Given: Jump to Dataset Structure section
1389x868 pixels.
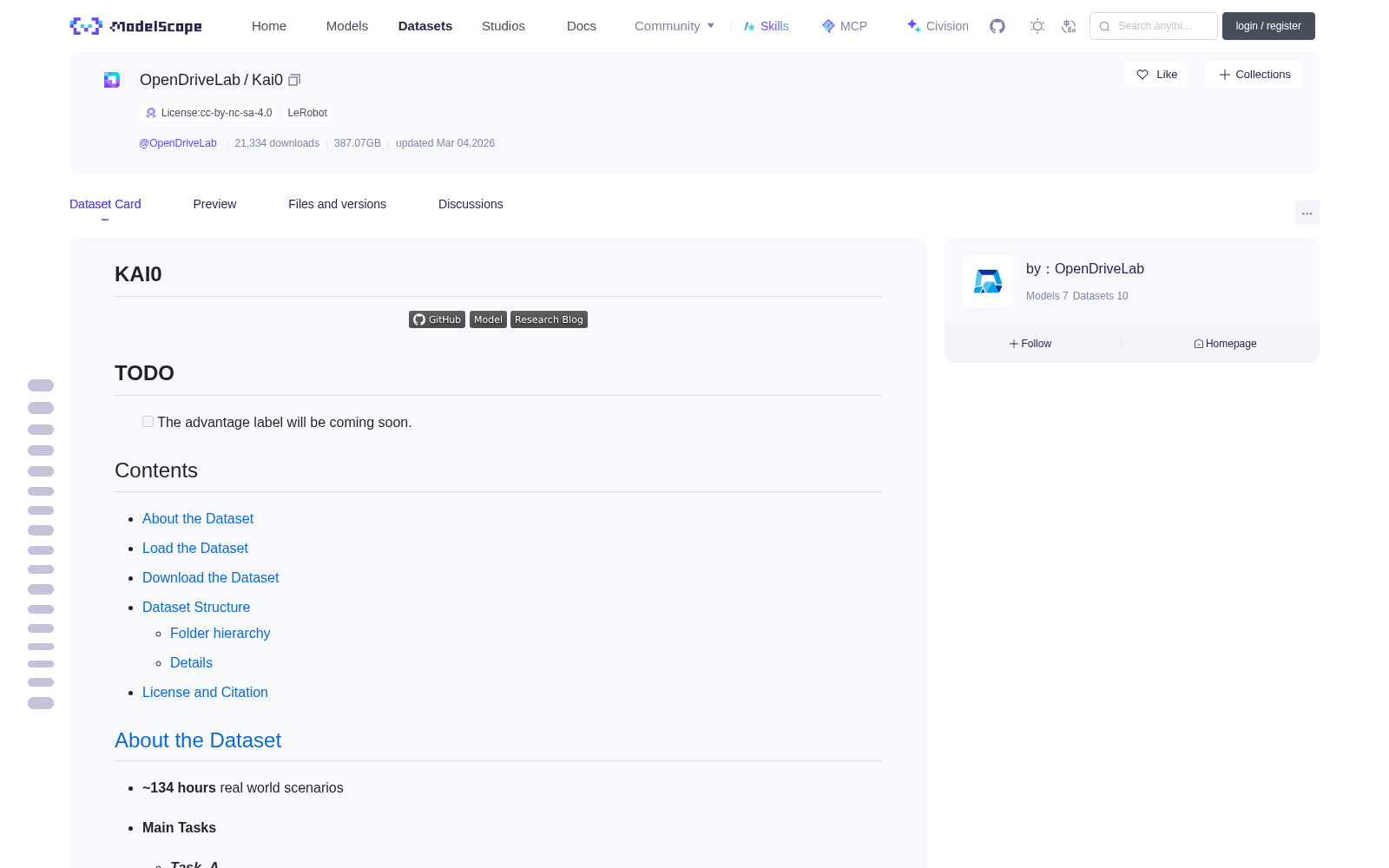Looking at the screenshot, I should (x=196, y=607).
